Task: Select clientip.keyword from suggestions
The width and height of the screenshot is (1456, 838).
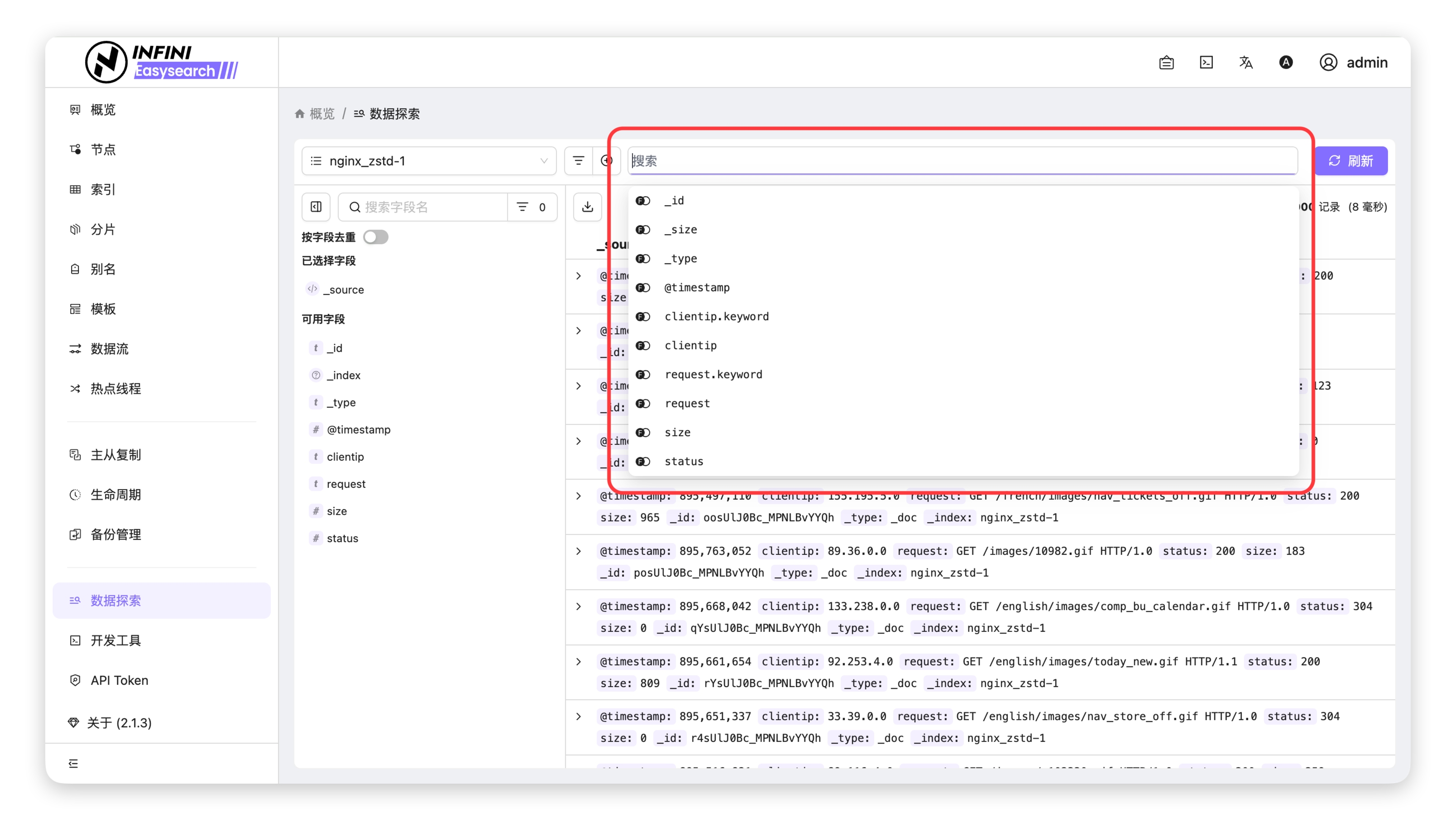Action: [716, 317]
